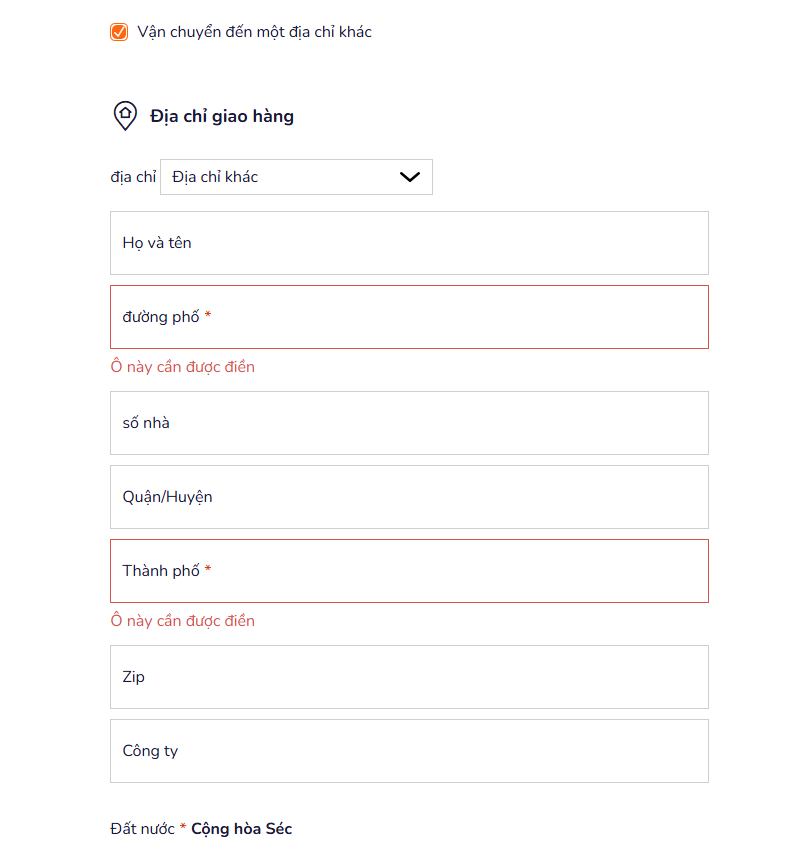
Task: Click the 'Cộng hòa Séc' country value
Action: 242,829
